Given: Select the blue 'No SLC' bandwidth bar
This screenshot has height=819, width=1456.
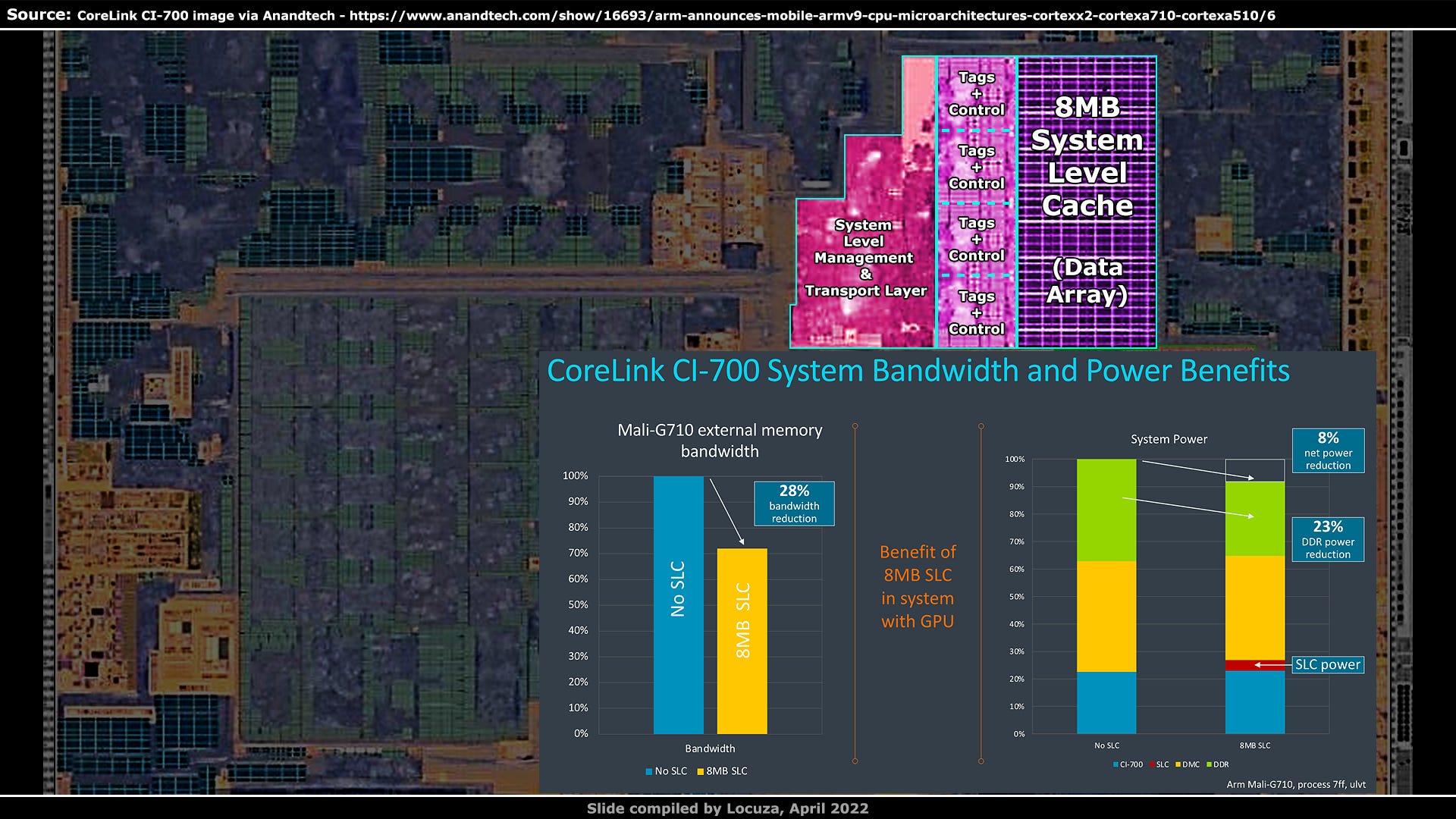Looking at the screenshot, I should coord(678,604).
